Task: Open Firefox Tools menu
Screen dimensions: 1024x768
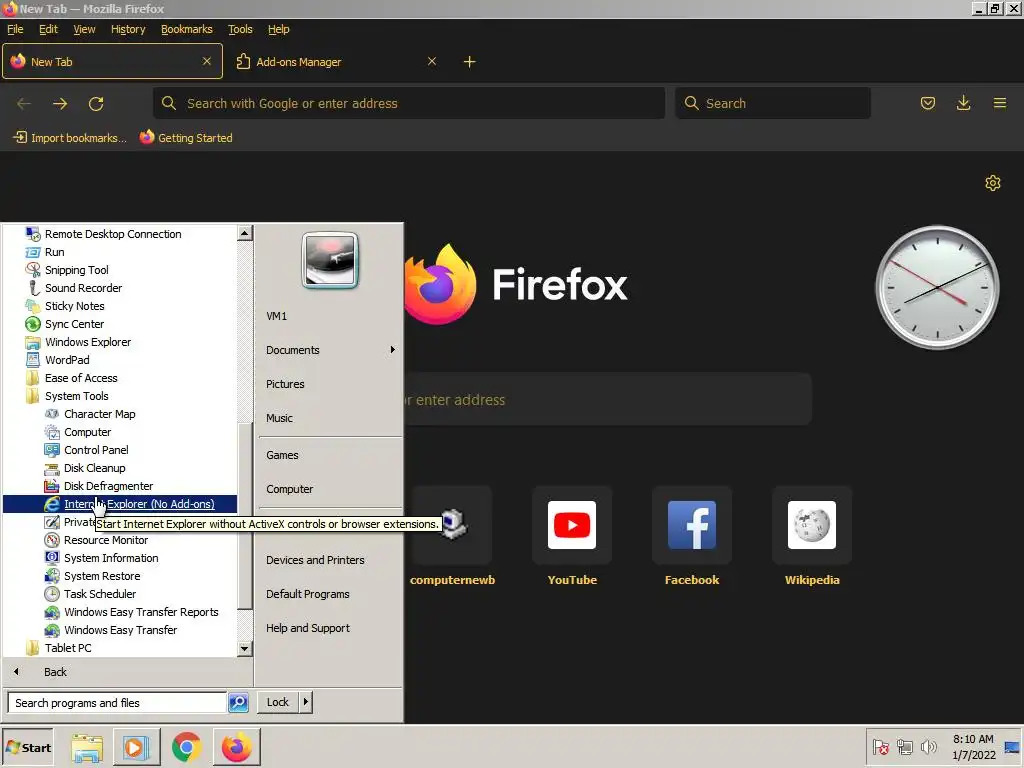Action: click(x=240, y=29)
